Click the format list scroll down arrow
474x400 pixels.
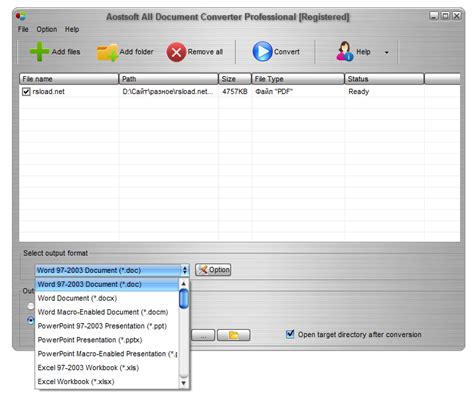[x=183, y=383]
